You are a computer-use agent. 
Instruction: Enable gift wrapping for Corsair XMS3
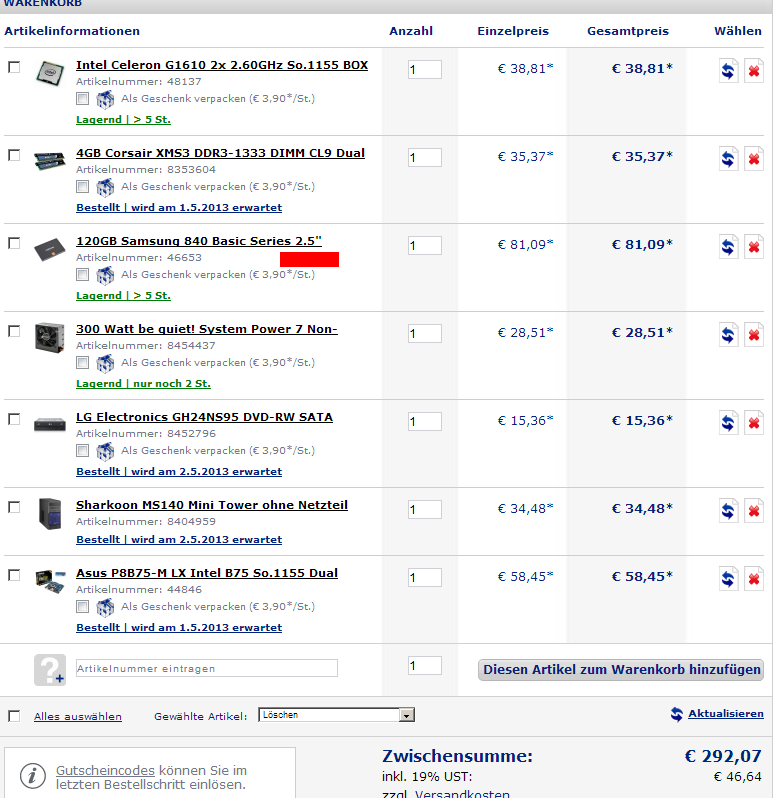pos(82,187)
